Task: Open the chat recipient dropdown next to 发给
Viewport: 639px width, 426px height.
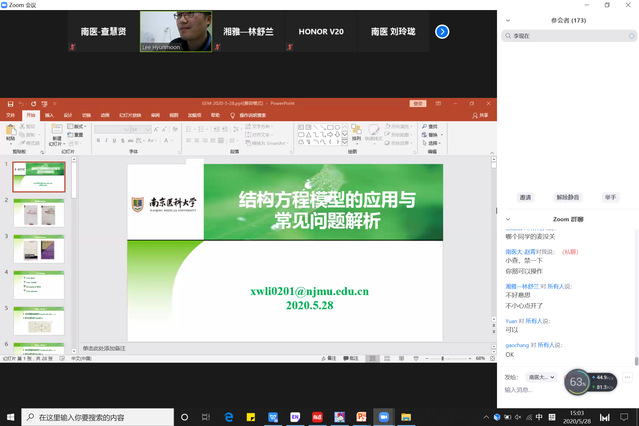Action: tap(541, 377)
